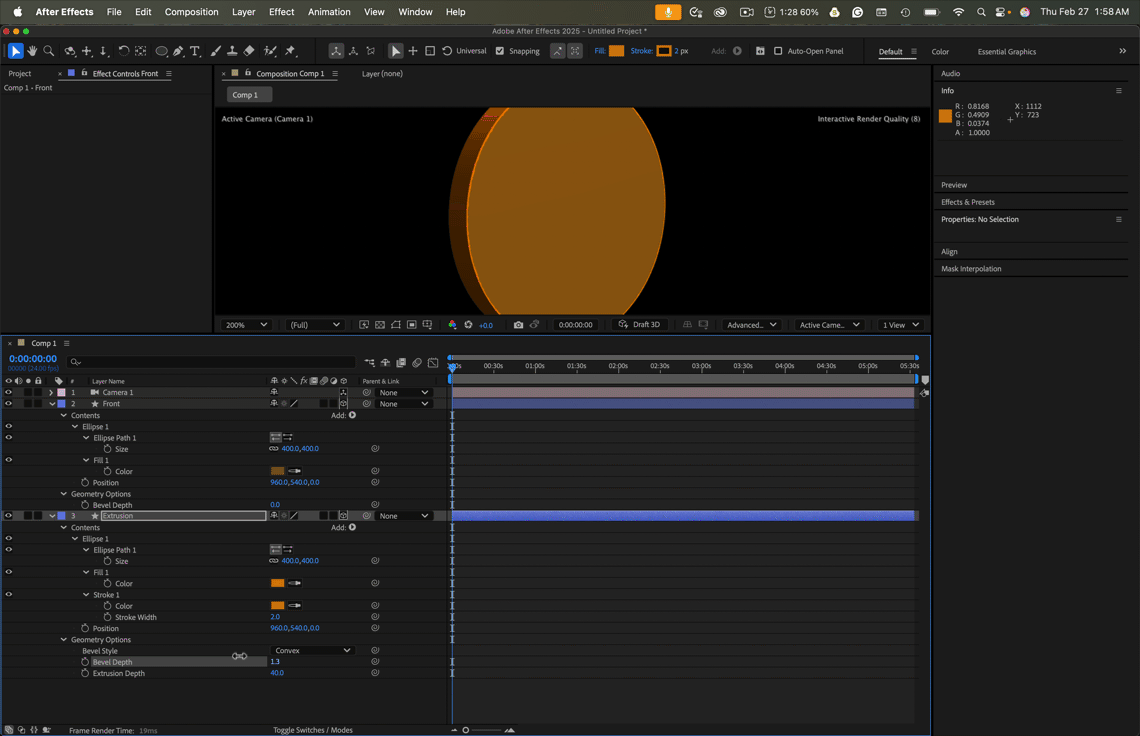This screenshot has width=1140, height=736.
Task: Open the 200% magnification dropdown
Action: [246, 325]
